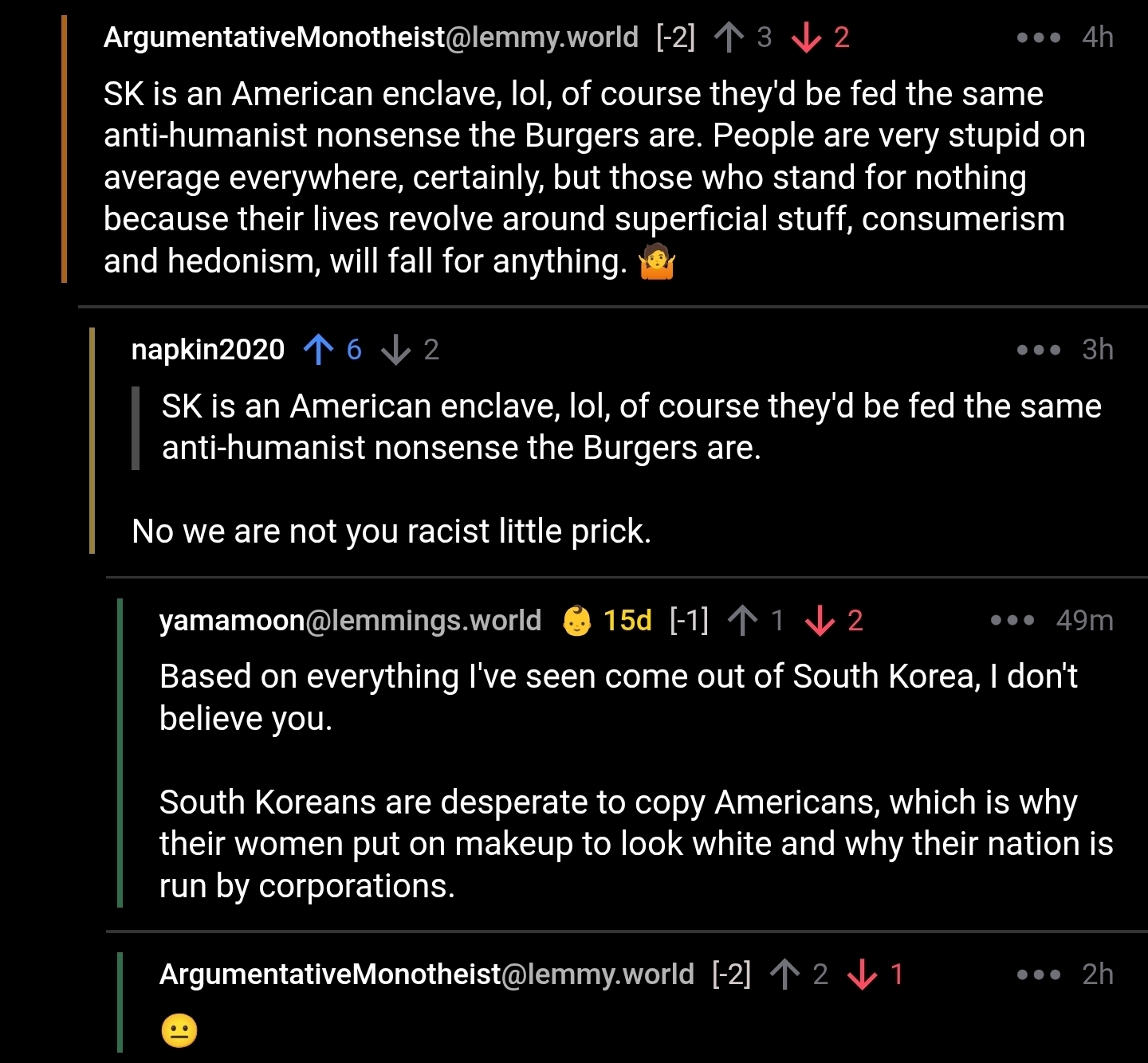1148x1063 pixels.
Task: Upvote yamamoon's comment
Action: point(743,621)
